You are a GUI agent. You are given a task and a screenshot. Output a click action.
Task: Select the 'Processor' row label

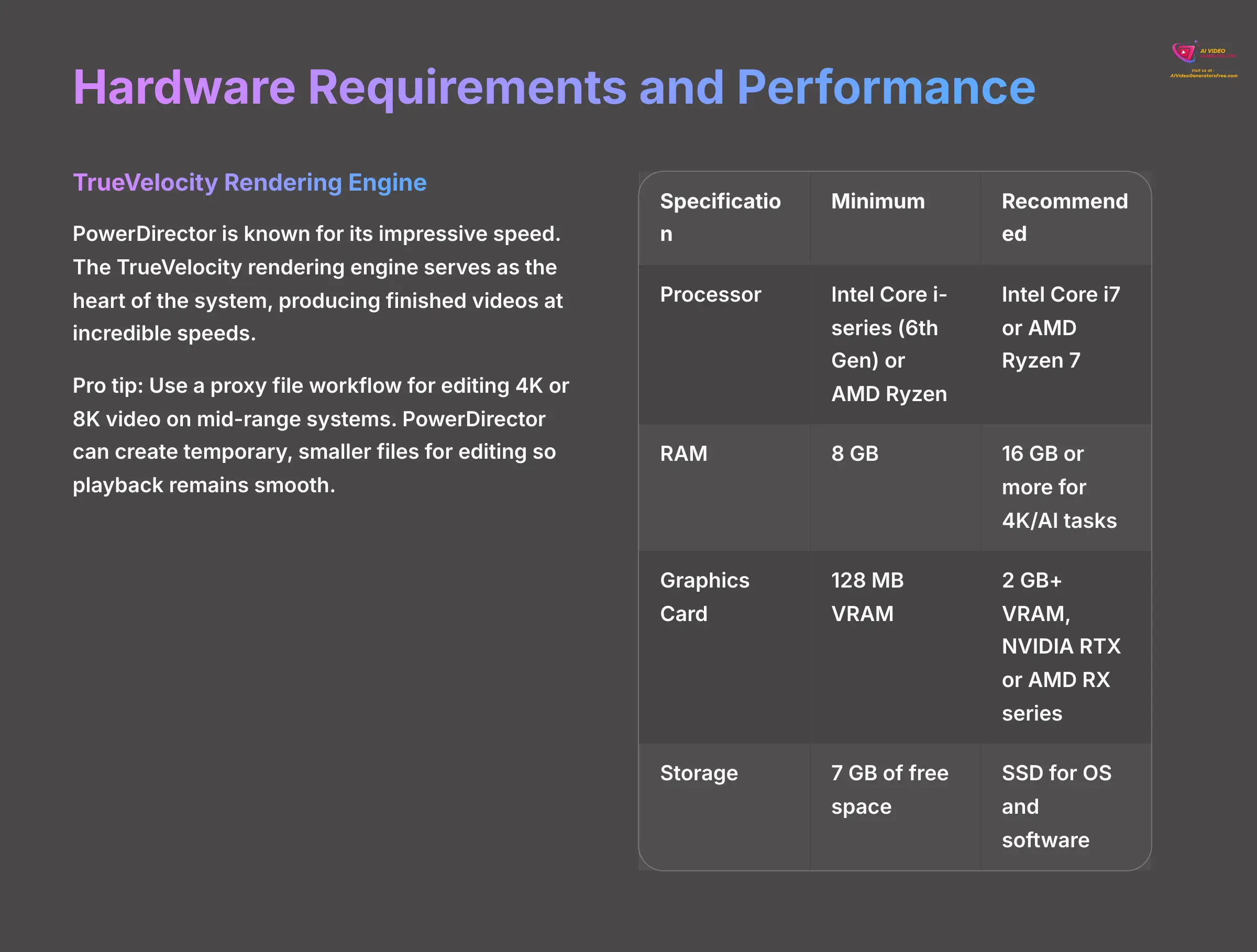710,294
